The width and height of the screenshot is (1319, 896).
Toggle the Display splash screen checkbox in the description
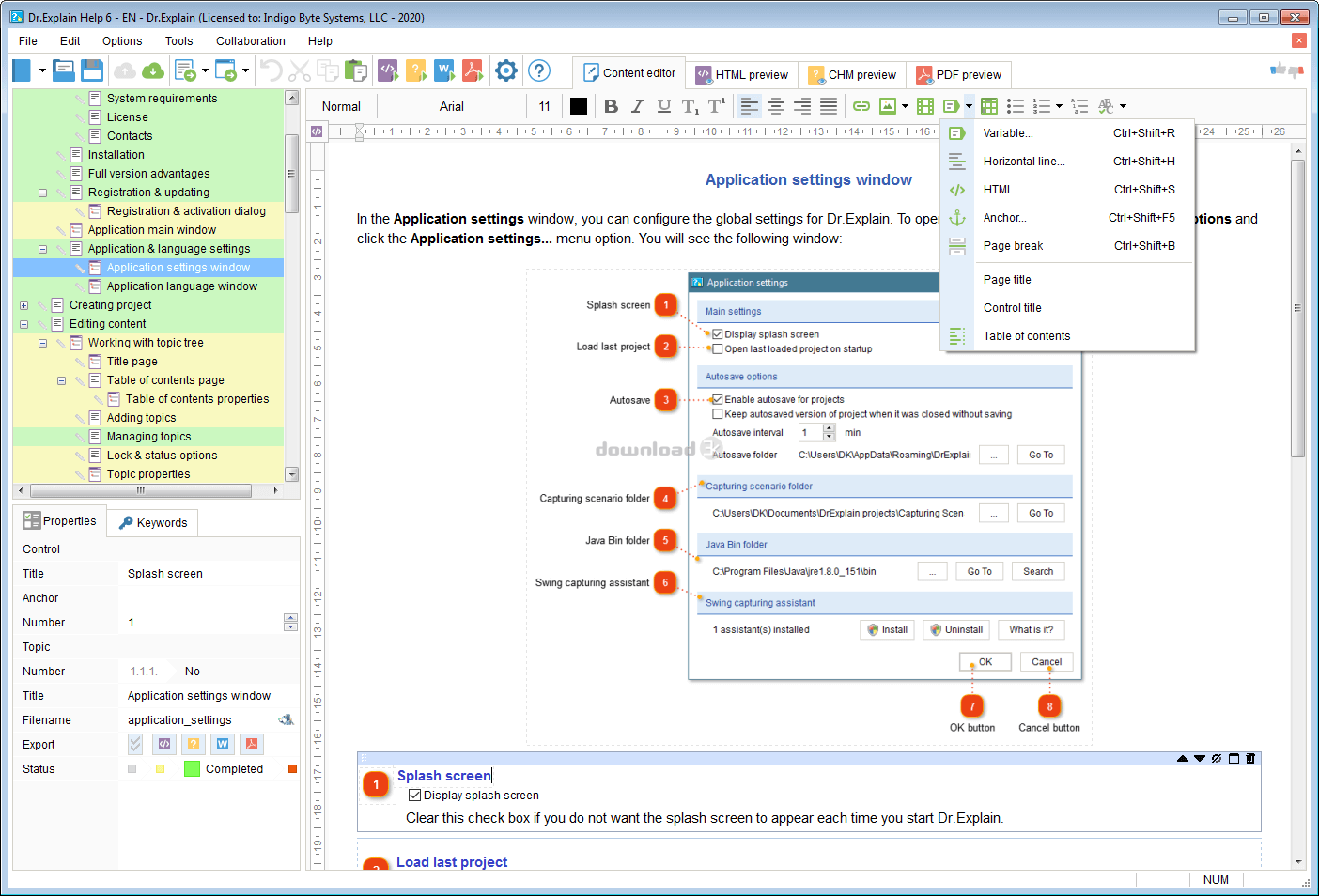click(x=414, y=796)
